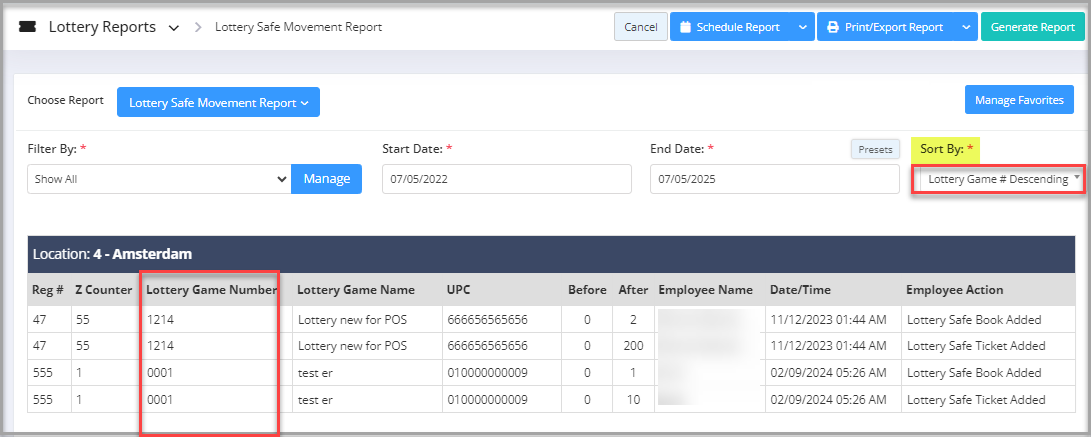Open the Sort By Lottery Game # dropdown
The width and height of the screenshot is (1091, 437).
tap(997, 179)
